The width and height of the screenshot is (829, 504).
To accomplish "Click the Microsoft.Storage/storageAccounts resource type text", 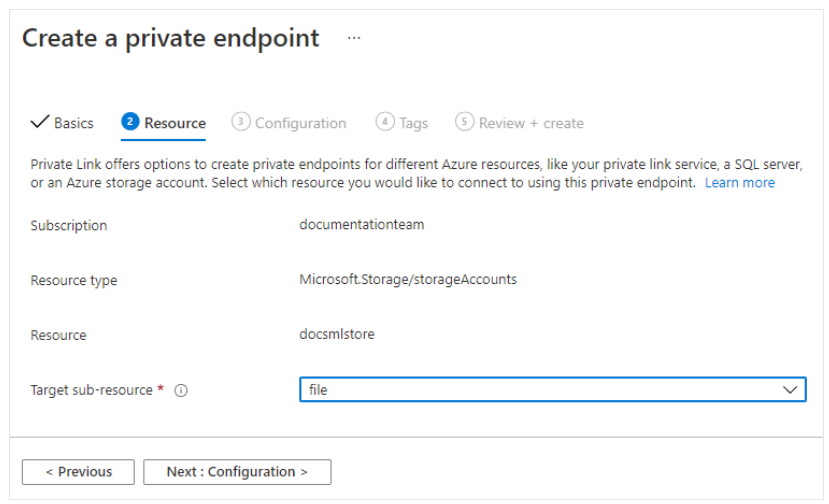I will [x=408, y=279].
